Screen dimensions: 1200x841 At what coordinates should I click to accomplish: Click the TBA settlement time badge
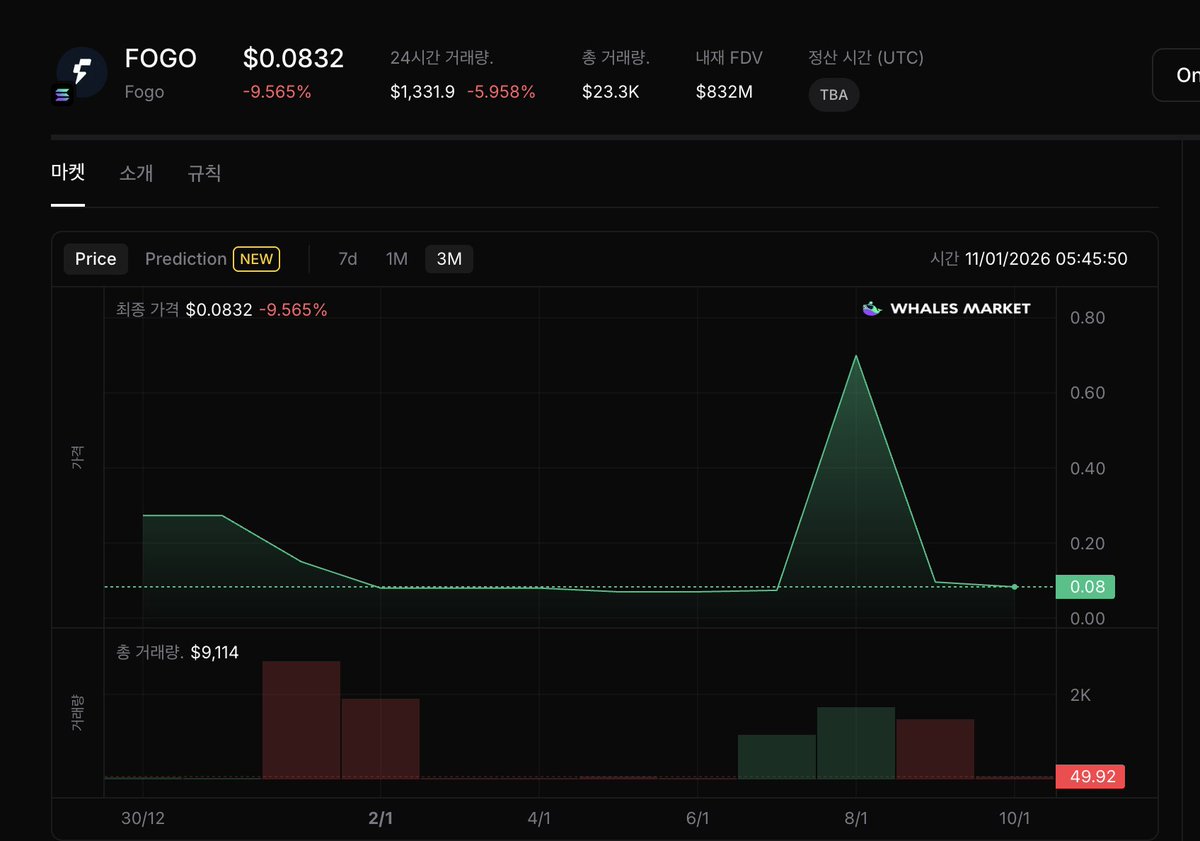833,95
